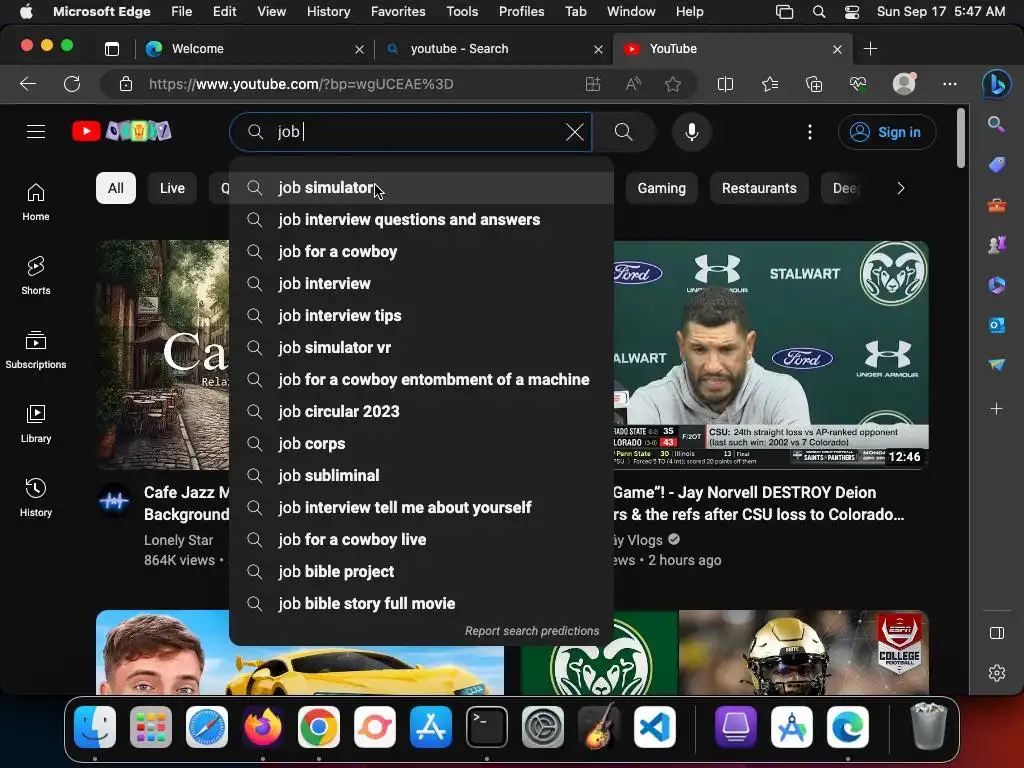
Task: Open Outlook in Edge sidebar
Action: tap(997, 325)
